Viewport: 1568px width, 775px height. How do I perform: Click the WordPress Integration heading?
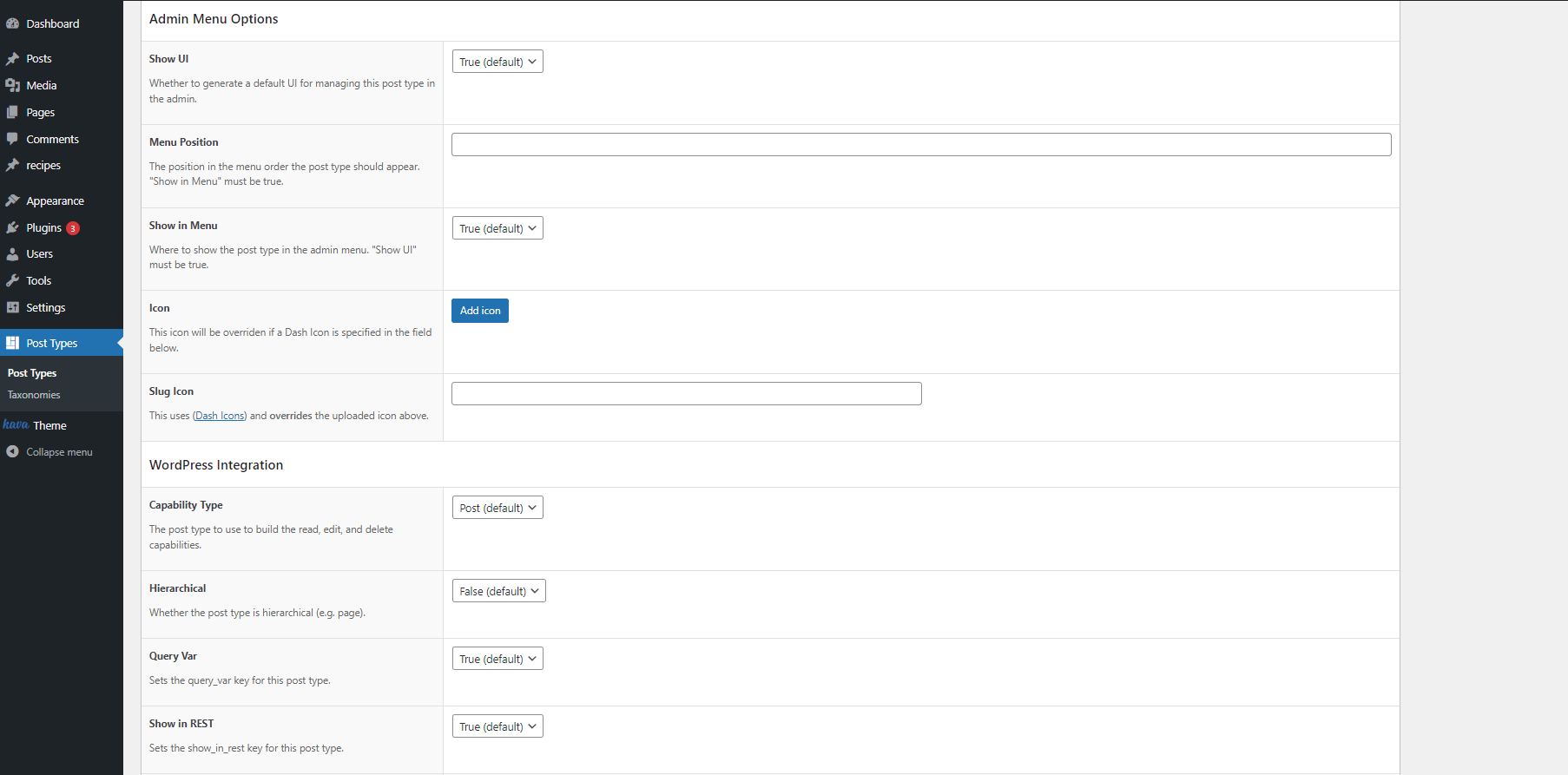(x=216, y=465)
